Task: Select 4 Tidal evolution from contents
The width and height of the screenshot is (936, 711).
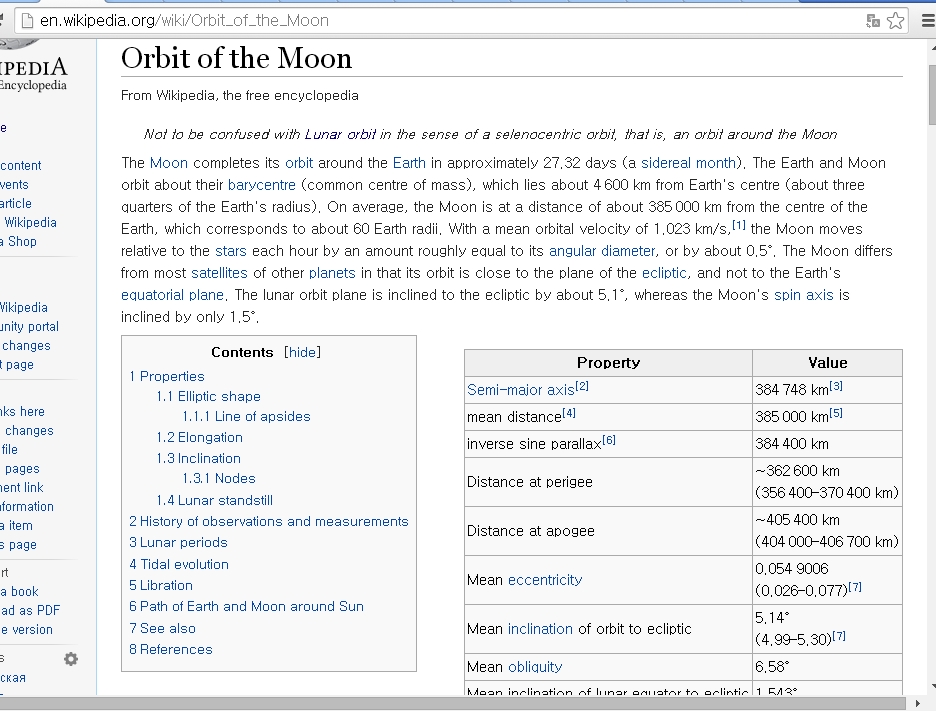Action: point(179,564)
